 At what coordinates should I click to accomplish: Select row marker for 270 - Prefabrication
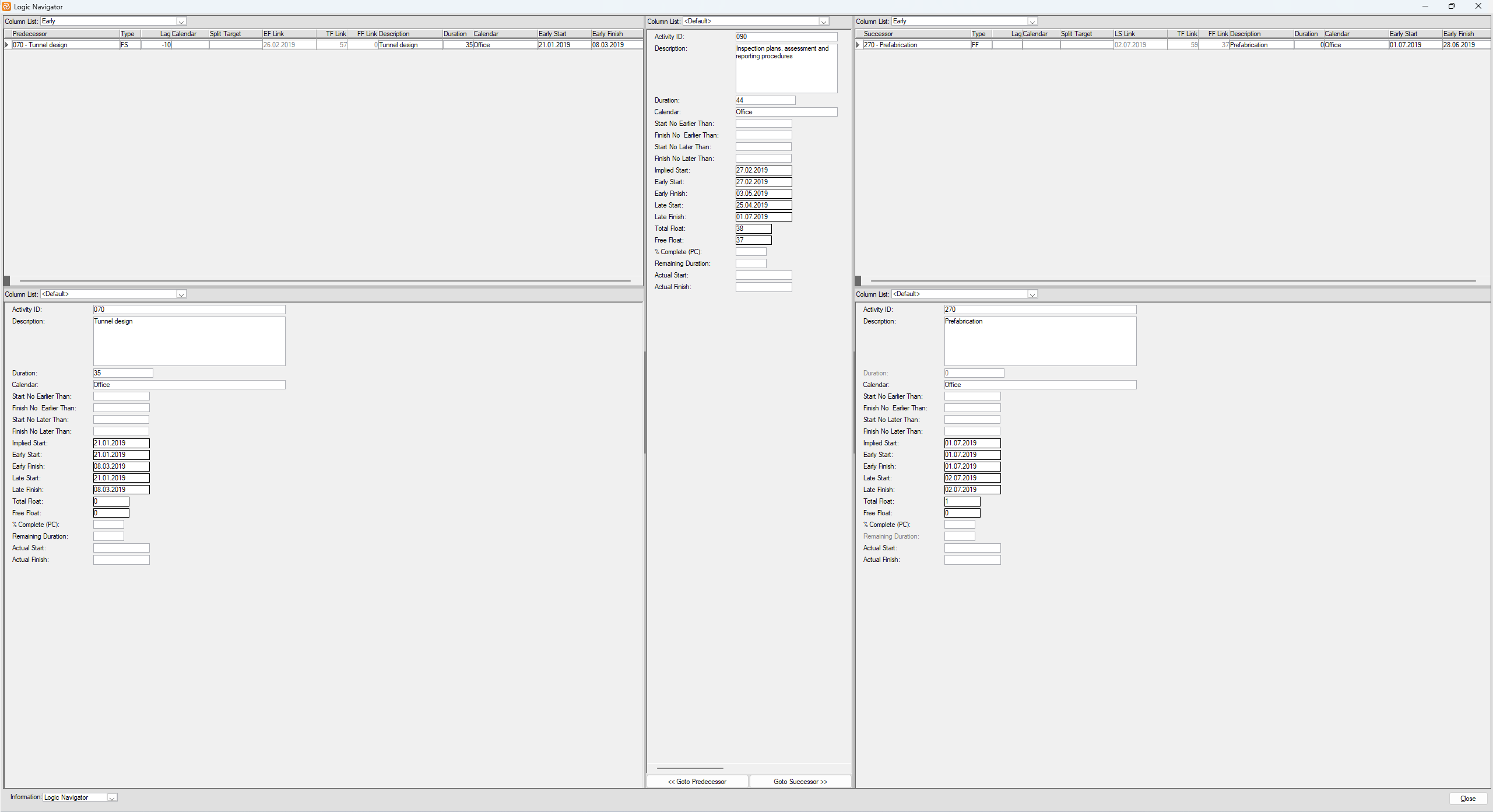pyautogui.click(x=858, y=45)
